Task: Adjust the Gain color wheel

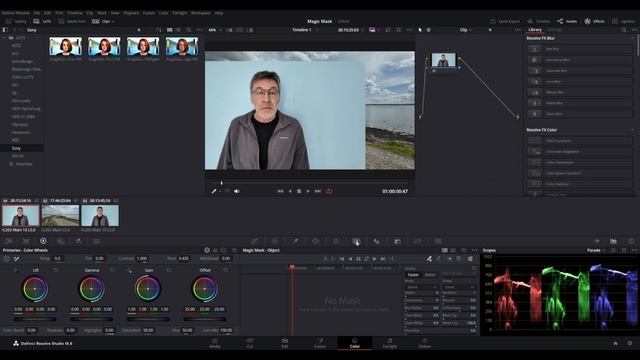Action: click(148, 289)
